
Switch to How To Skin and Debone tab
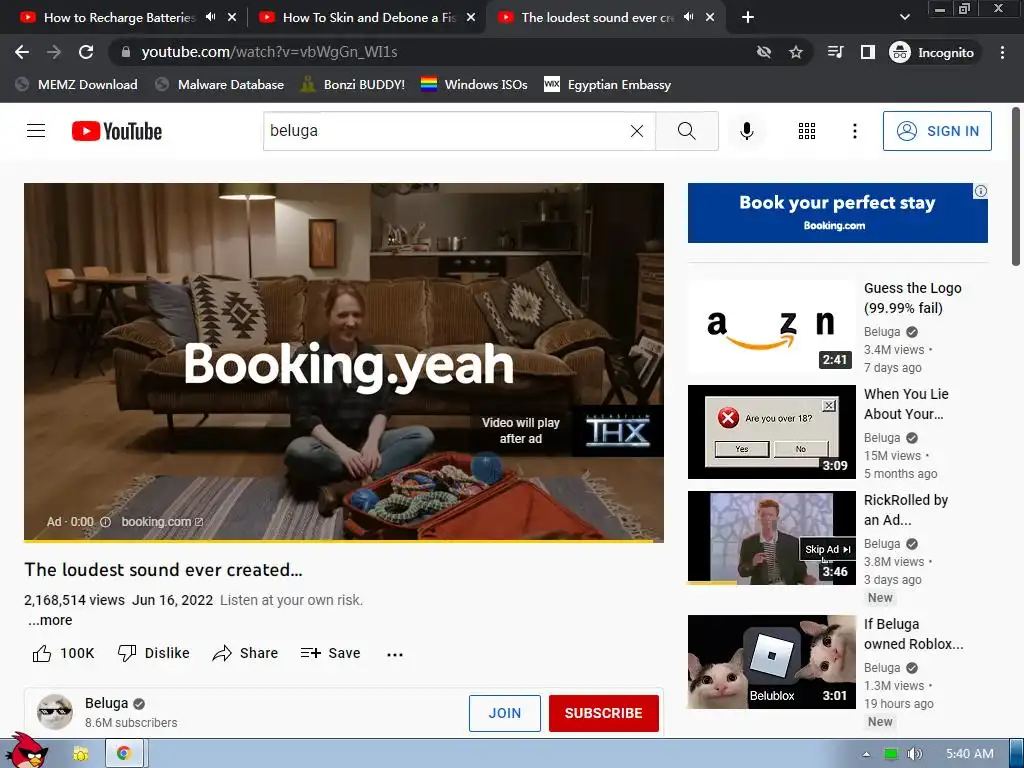click(x=369, y=18)
